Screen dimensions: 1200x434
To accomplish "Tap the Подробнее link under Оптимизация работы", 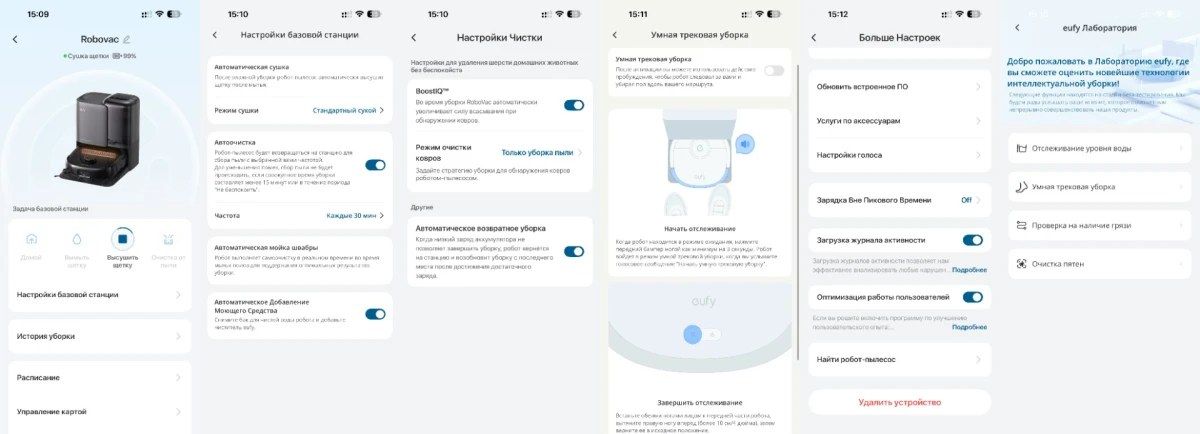I will pyautogui.click(x=969, y=327).
